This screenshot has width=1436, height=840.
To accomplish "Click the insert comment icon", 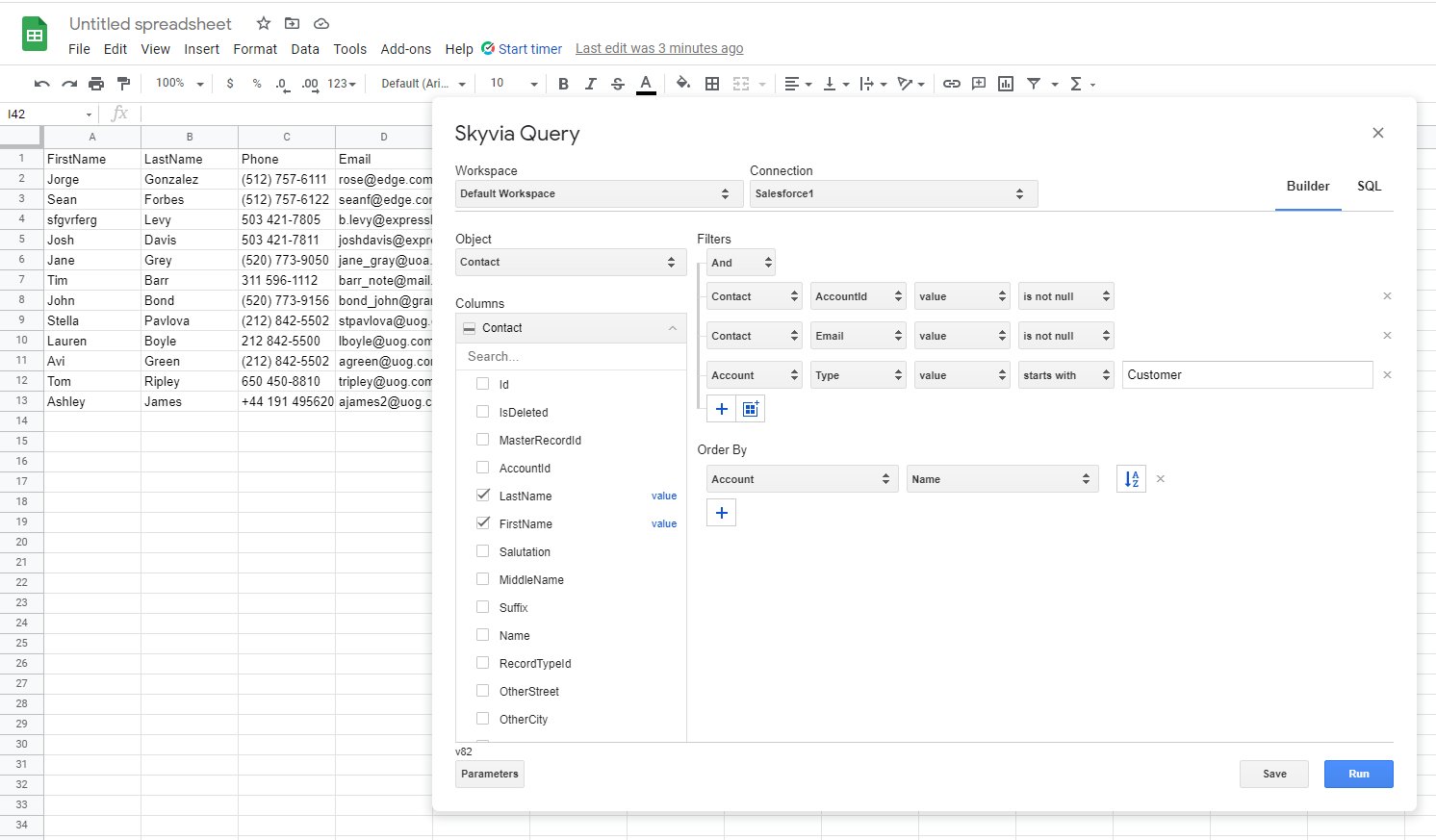I will tap(979, 84).
